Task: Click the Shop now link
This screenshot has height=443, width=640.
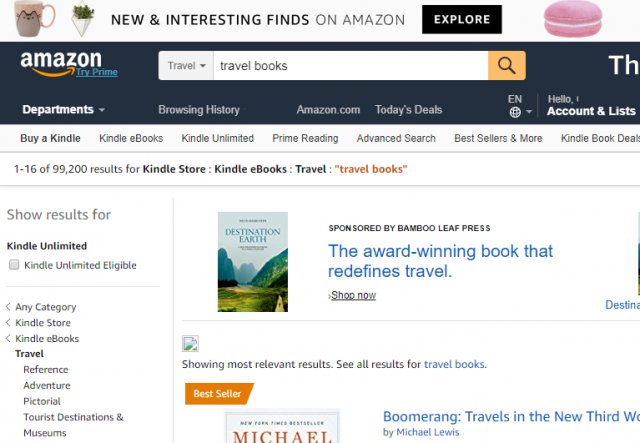Action: point(353,295)
